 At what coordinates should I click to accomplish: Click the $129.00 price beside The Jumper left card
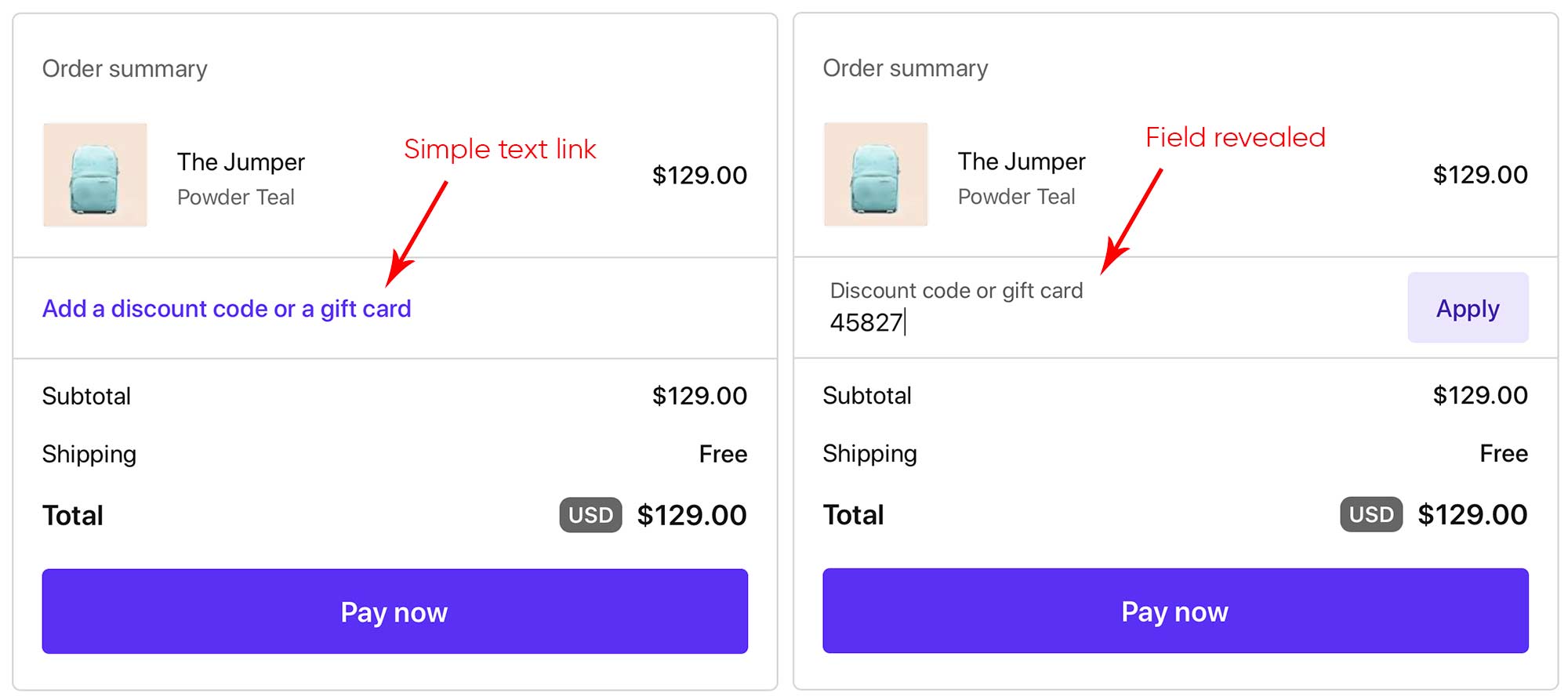tap(701, 175)
